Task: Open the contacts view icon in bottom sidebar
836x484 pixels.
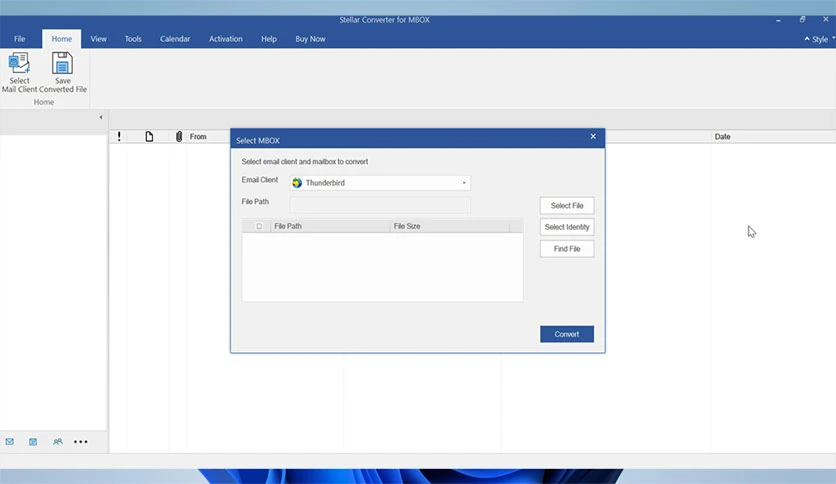Action: coord(58,441)
